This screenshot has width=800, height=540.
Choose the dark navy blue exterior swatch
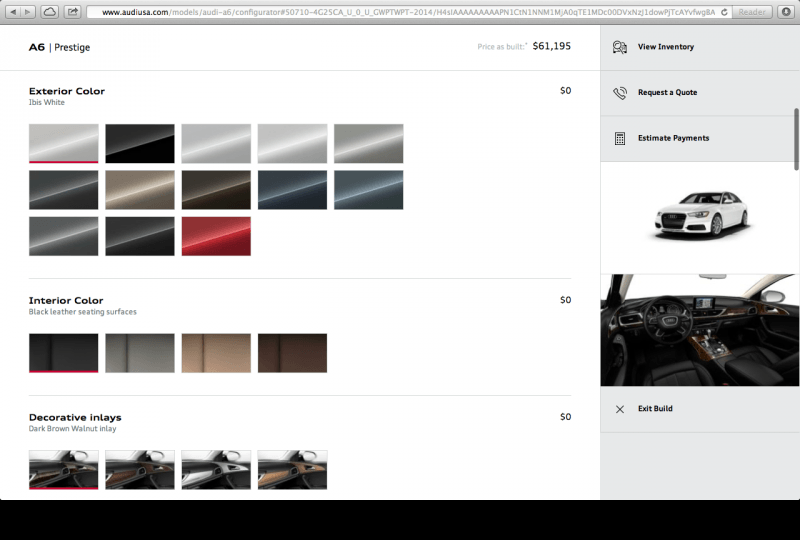click(292, 190)
